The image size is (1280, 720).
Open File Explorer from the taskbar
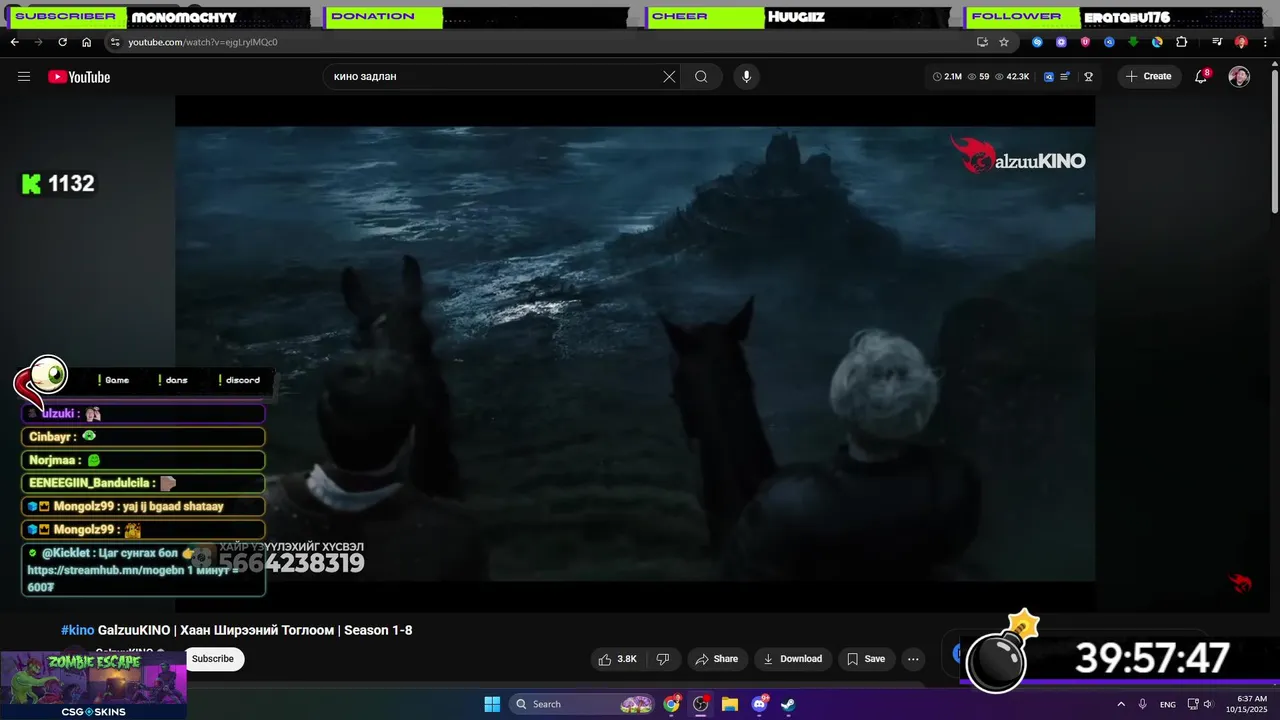point(730,704)
